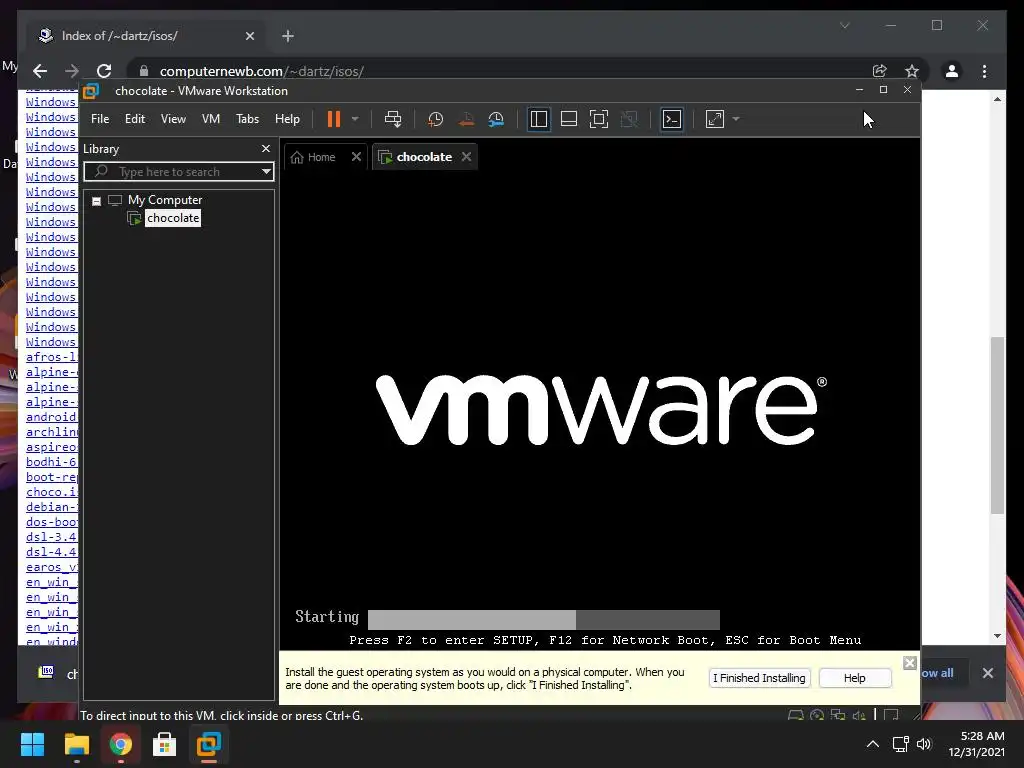
Task: Open Microsoft Store from the taskbar
Action: pos(165,744)
